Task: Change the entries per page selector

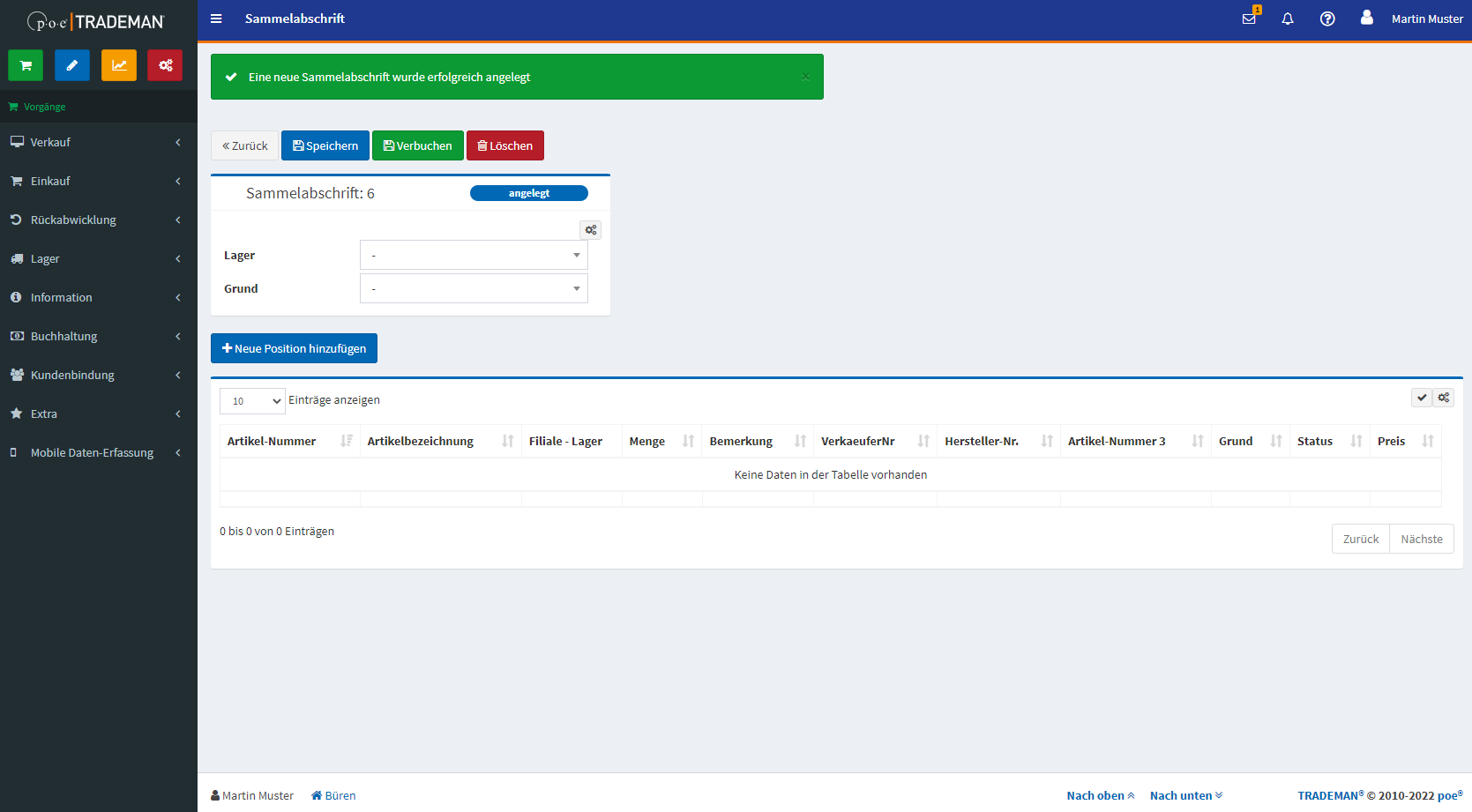Action: [252, 401]
